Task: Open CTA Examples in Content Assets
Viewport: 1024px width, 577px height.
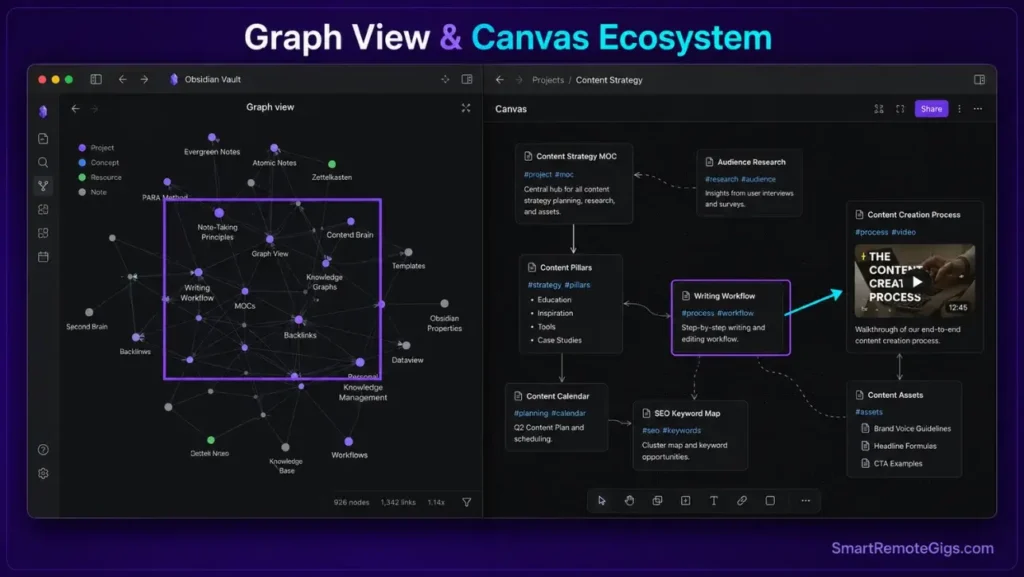Action: (x=891, y=463)
